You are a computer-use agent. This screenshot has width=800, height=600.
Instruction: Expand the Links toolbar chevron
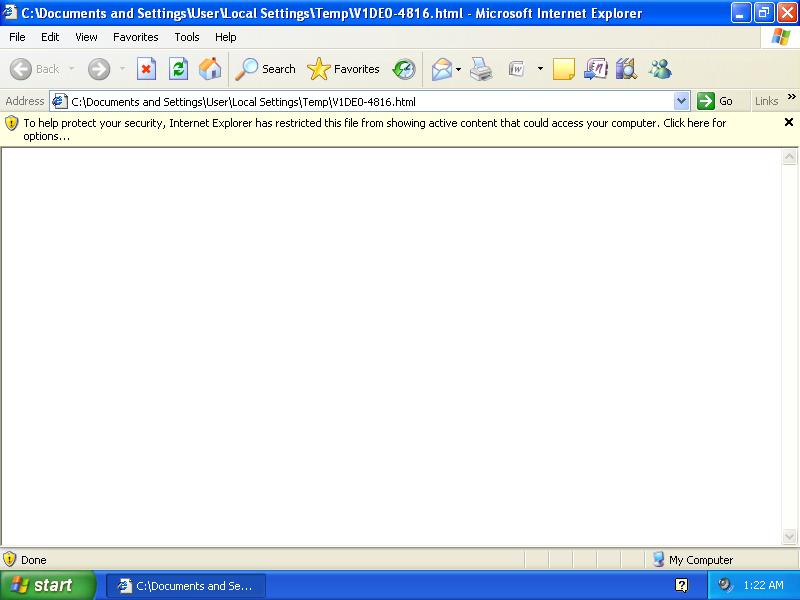click(x=792, y=98)
